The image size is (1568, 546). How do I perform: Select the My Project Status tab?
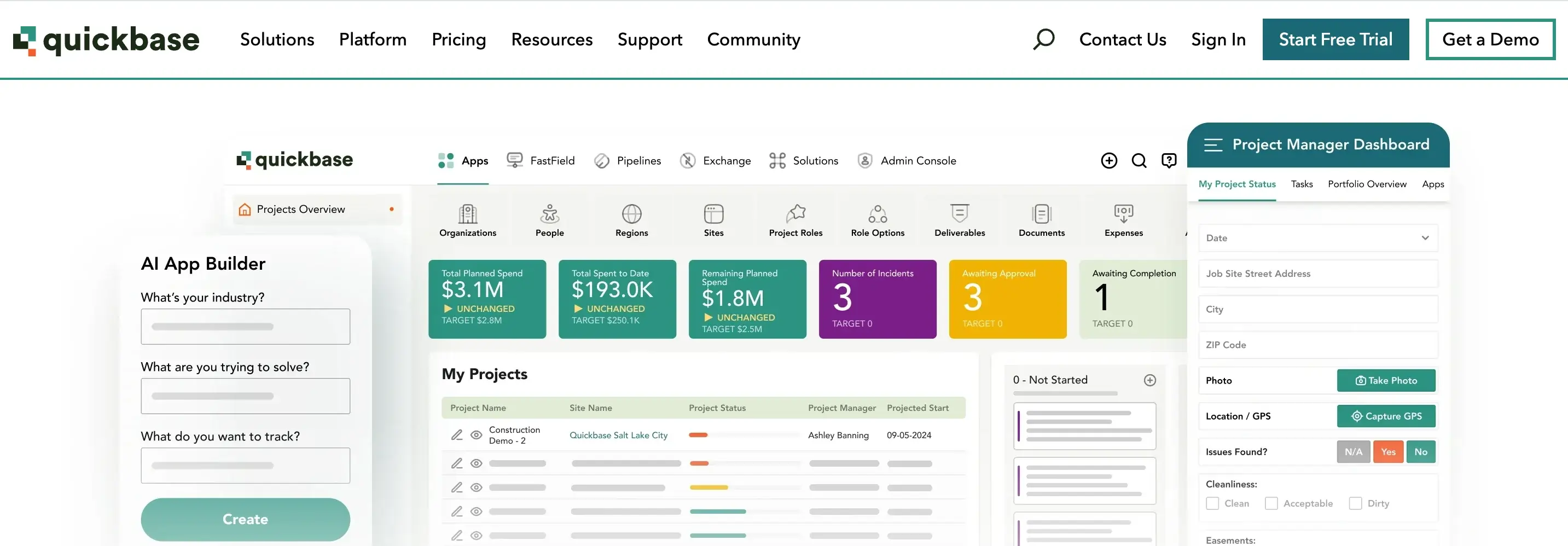tap(1237, 184)
